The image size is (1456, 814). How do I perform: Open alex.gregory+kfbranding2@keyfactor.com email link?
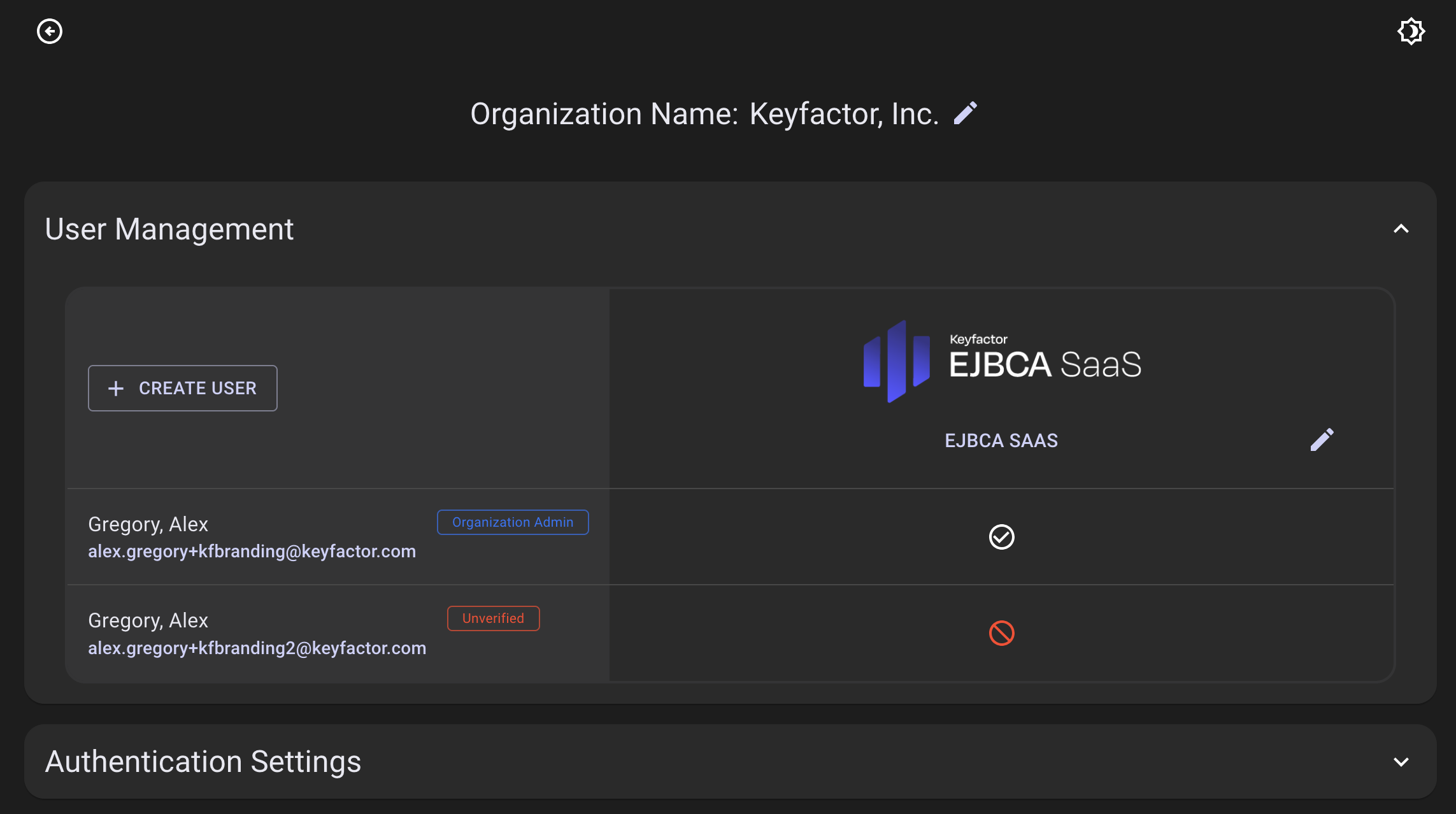[257, 648]
